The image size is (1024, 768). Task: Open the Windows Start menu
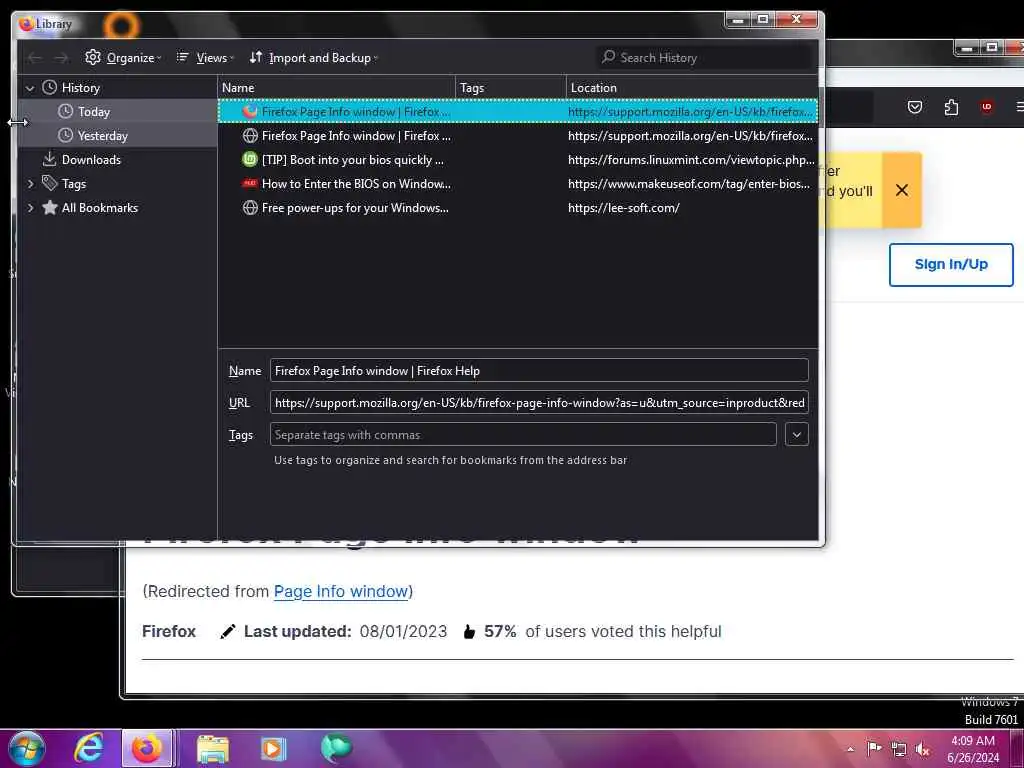coord(27,748)
